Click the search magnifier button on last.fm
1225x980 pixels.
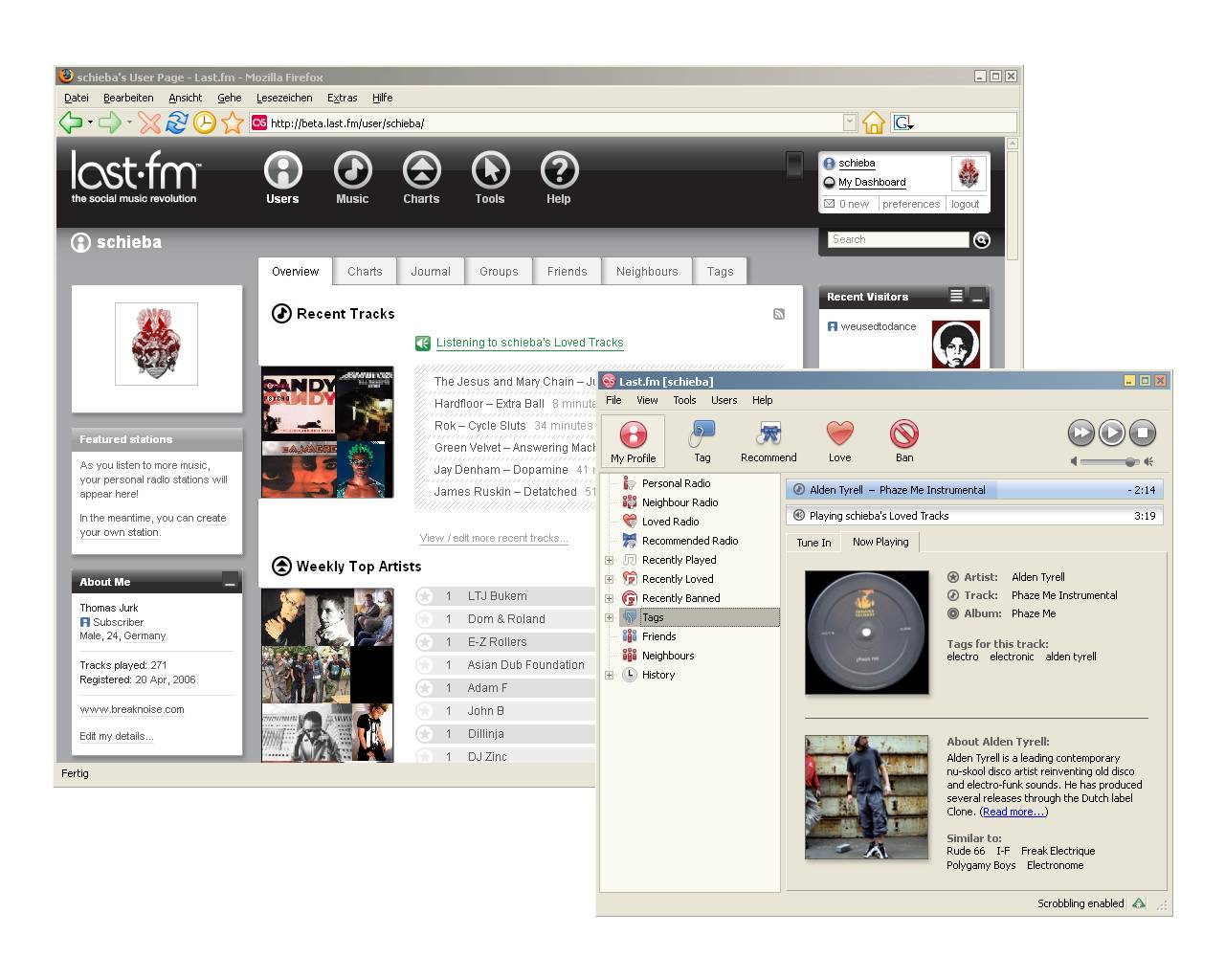pos(982,240)
